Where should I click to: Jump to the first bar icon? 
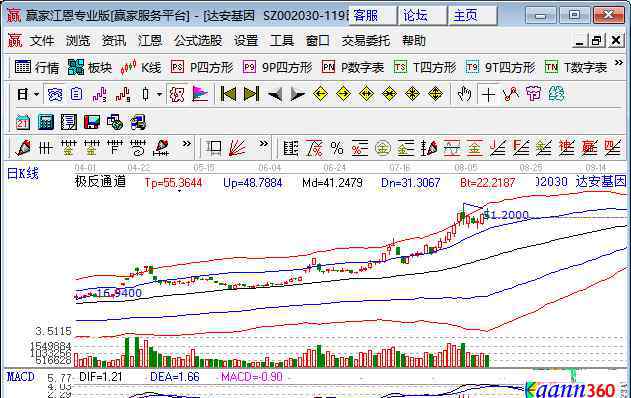click(x=228, y=95)
